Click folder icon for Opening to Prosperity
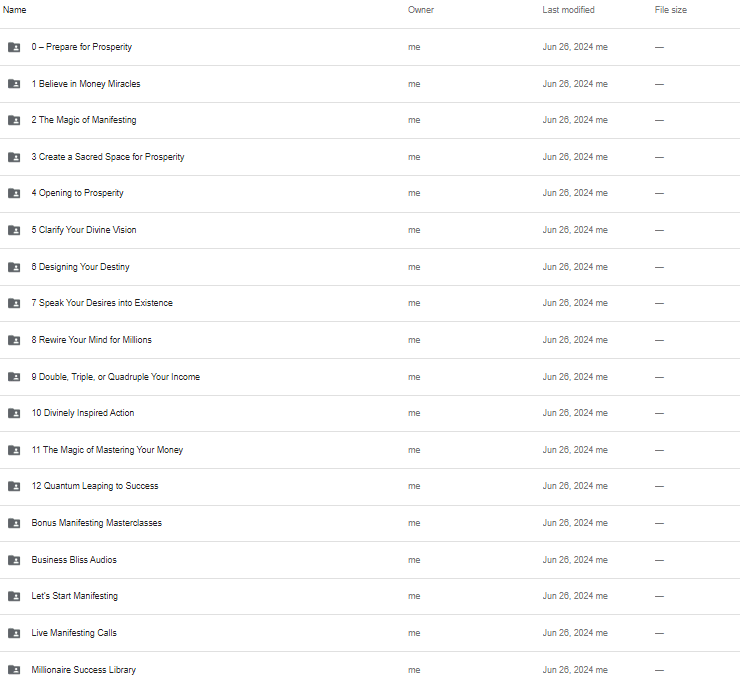Screen dimensions: 740x688 14,193
